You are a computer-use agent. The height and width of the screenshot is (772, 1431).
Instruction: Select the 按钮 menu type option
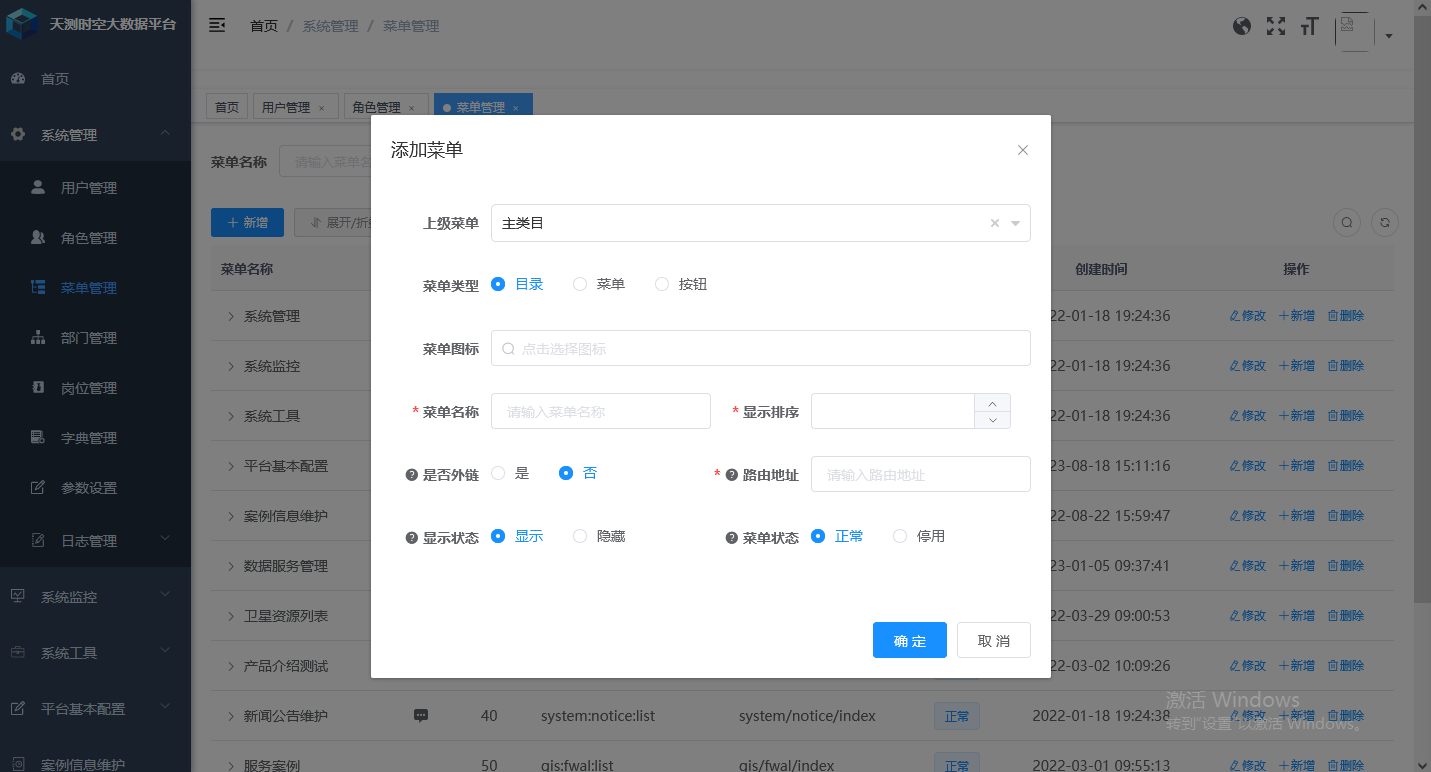tap(662, 284)
